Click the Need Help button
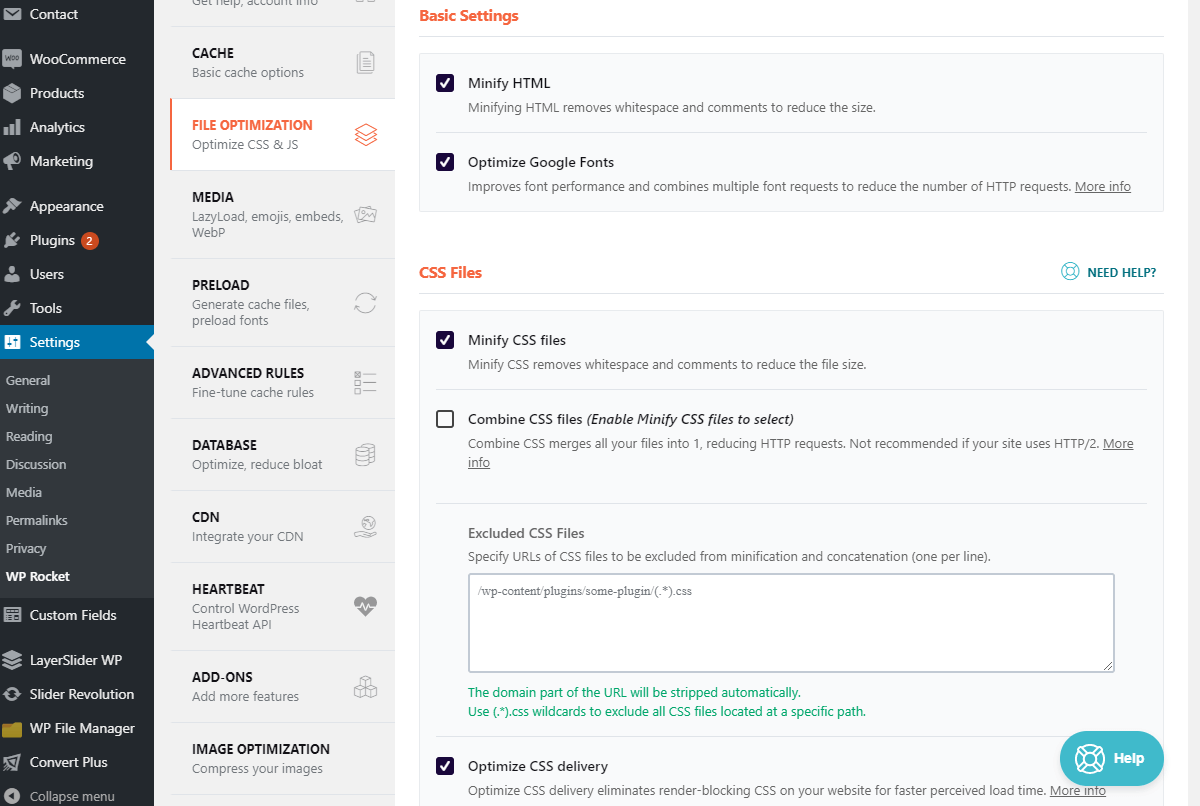Viewport: 1200px width, 806px height. point(1108,271)
